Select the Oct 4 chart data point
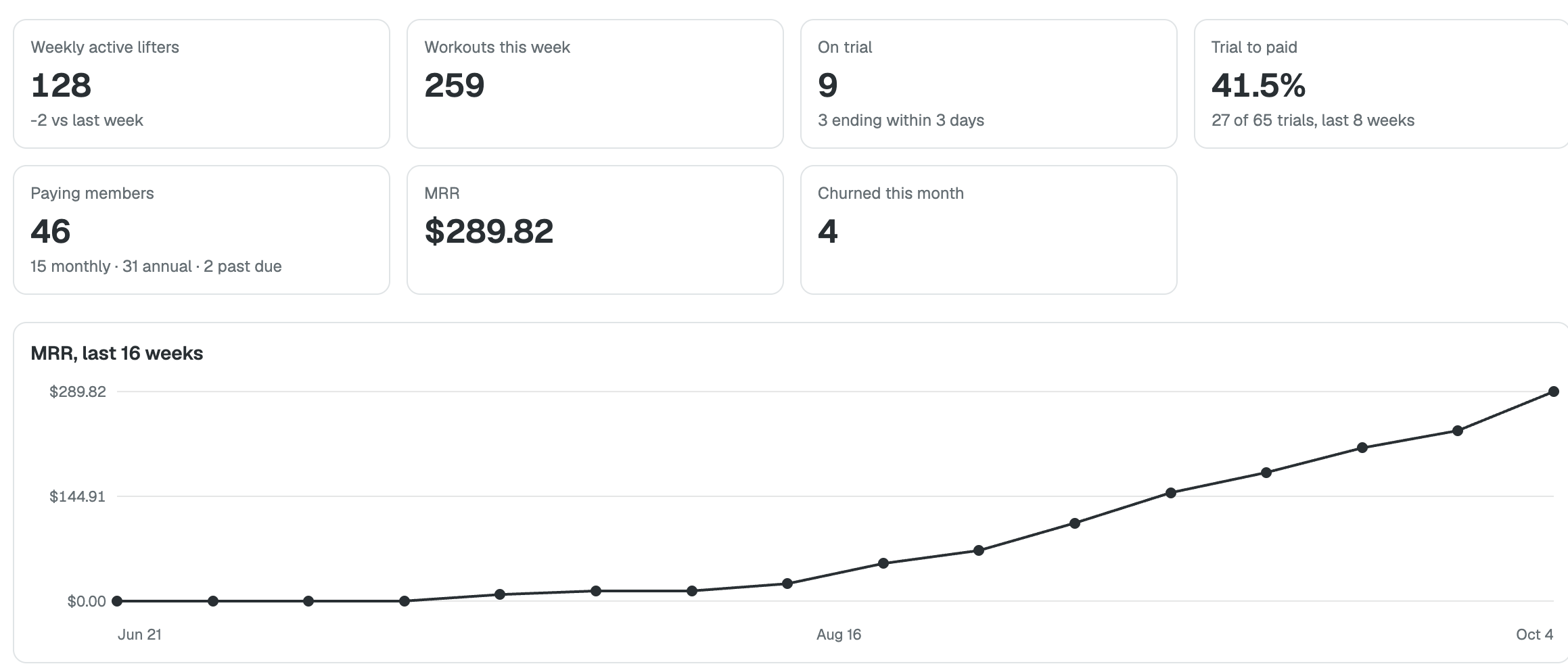 [x=1554, y=392]
